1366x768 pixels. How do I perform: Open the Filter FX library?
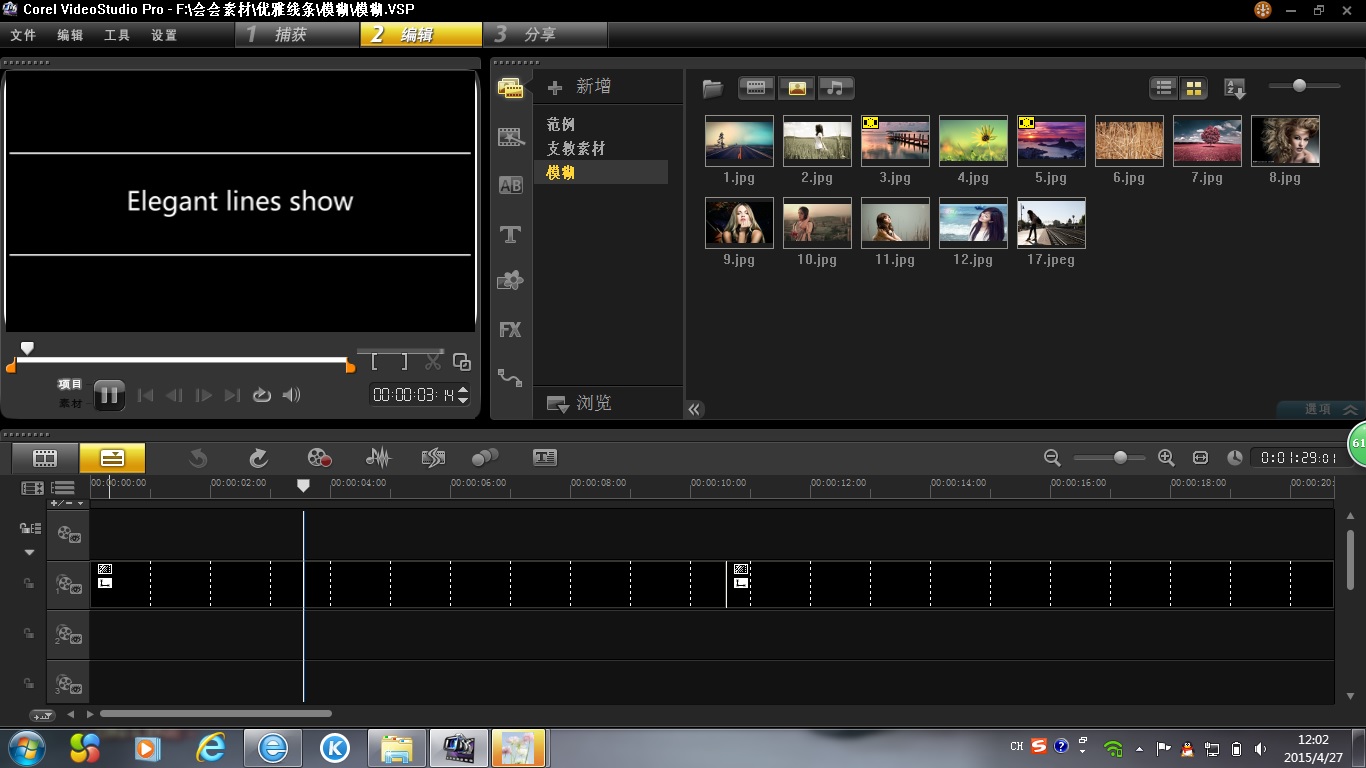pyautogui.click(x=511, y=329)
